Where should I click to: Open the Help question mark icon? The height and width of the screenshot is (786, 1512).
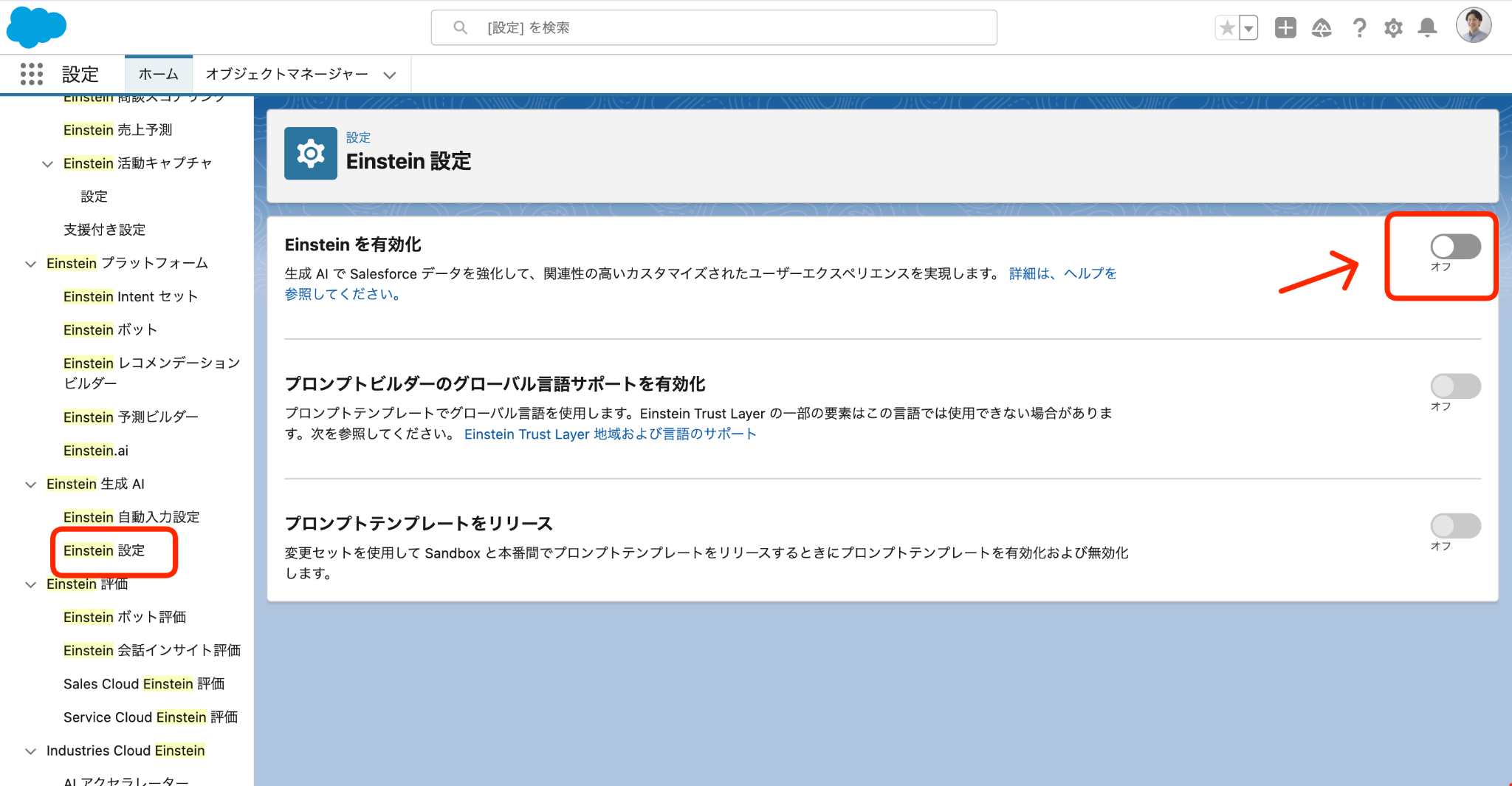click(x=1358, y=28)
